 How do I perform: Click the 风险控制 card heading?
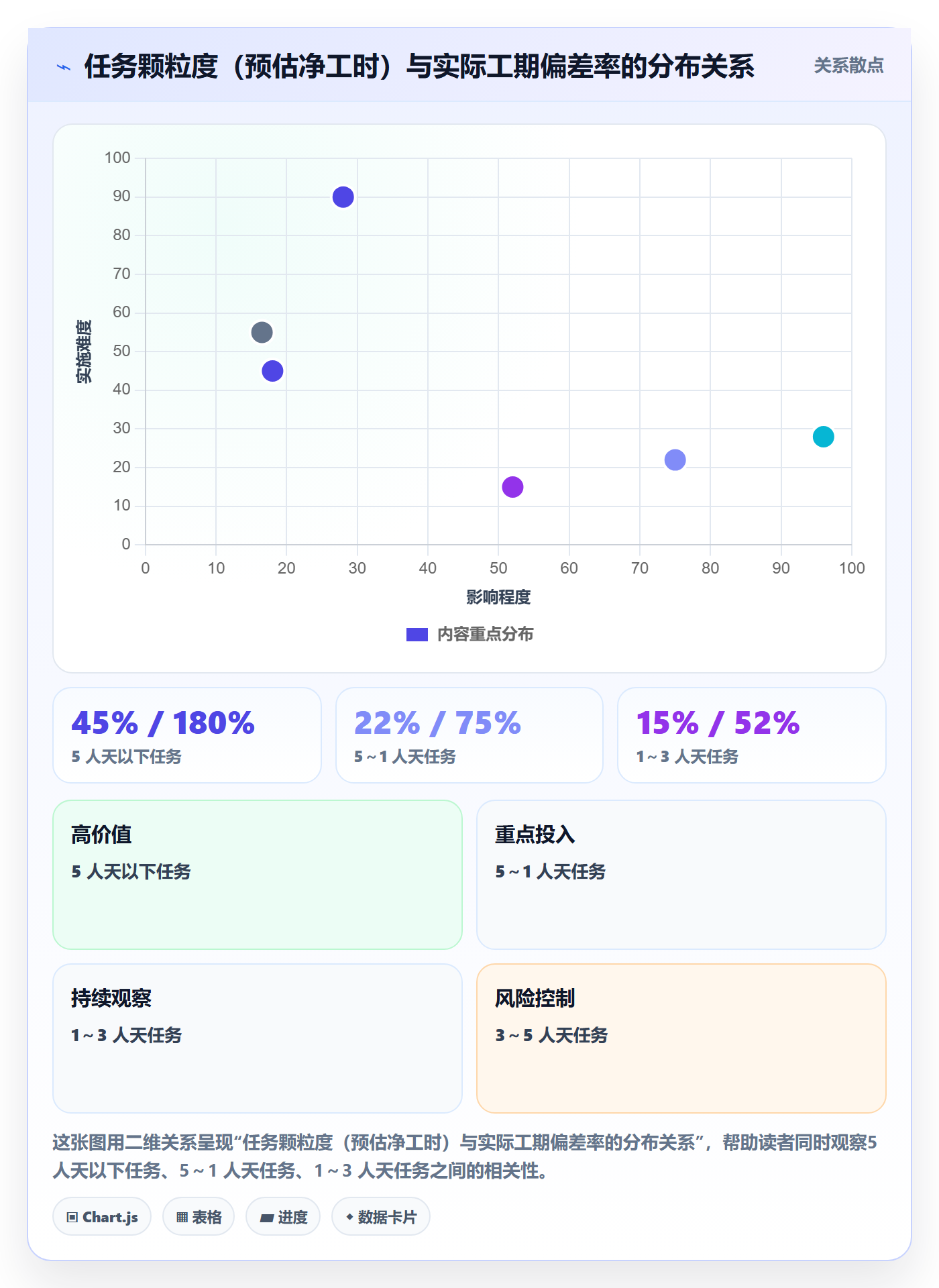(x=535, y=998)
